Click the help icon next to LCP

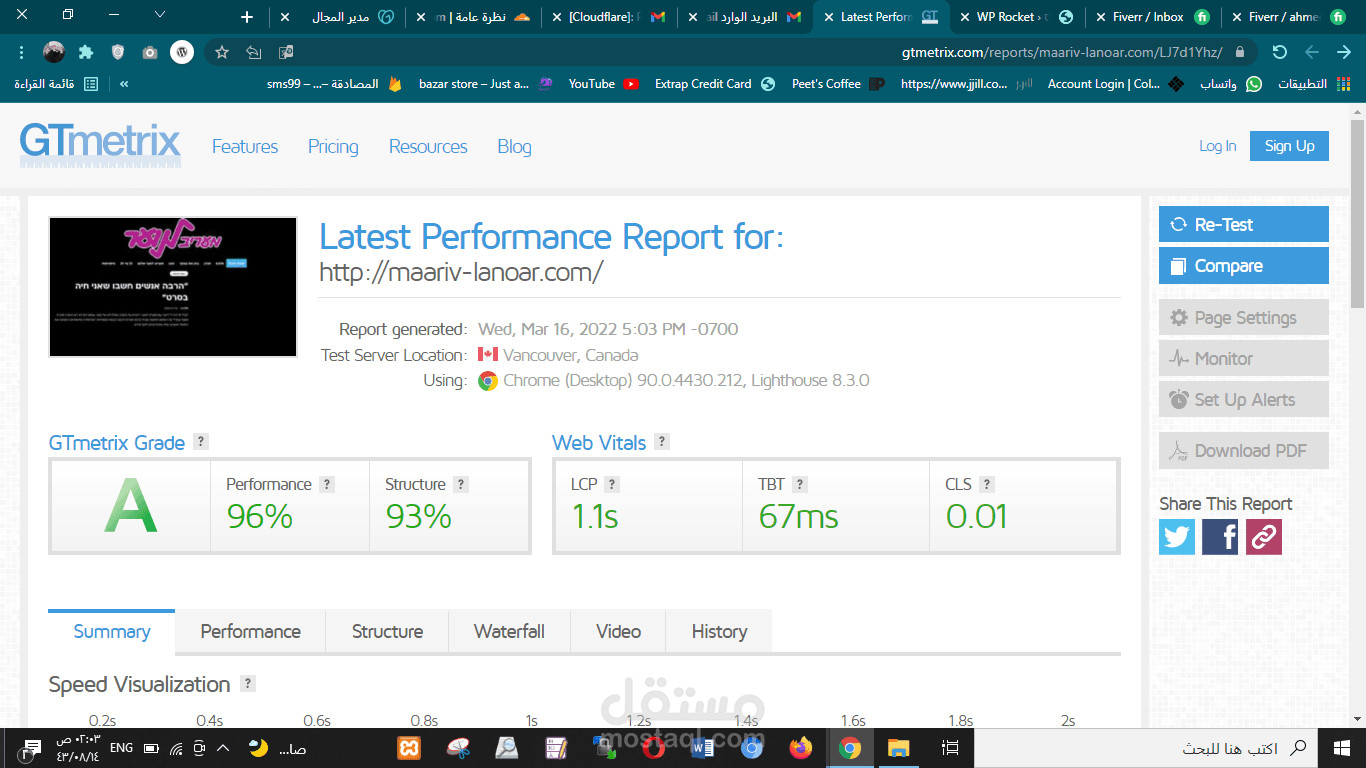tap(612, 484)
